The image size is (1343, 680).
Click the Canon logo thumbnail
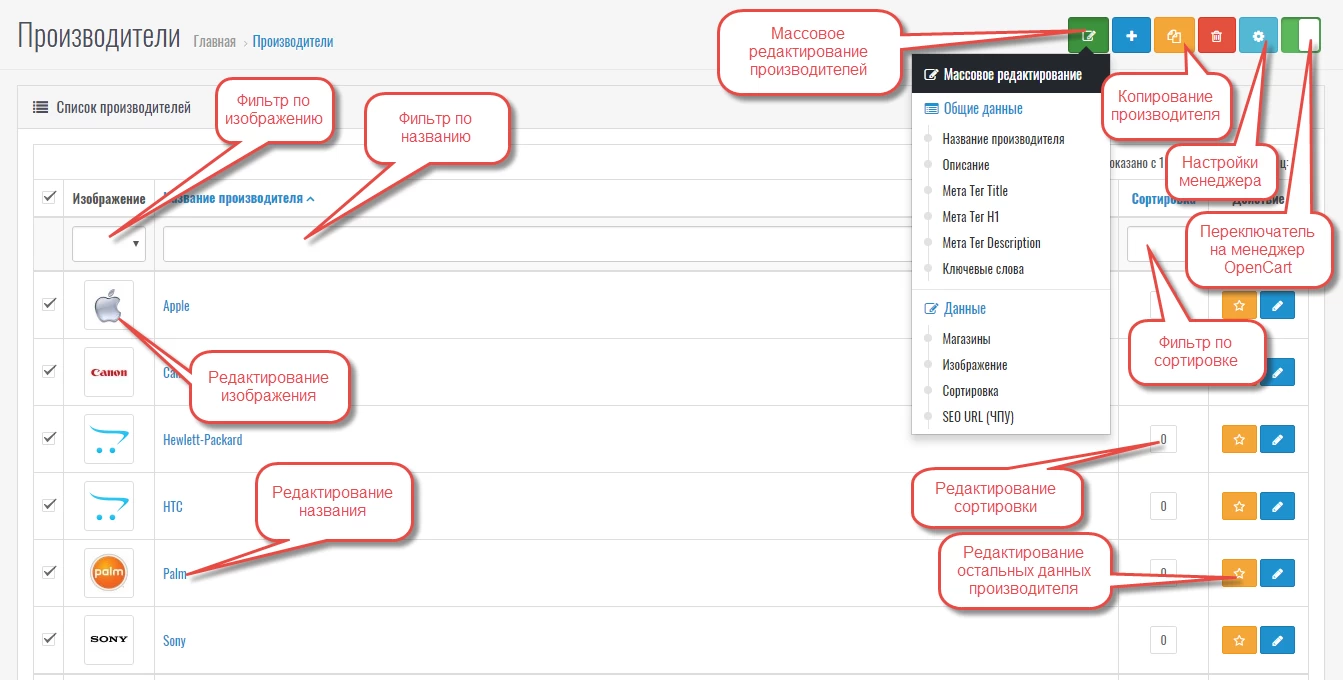coord(109,372)
